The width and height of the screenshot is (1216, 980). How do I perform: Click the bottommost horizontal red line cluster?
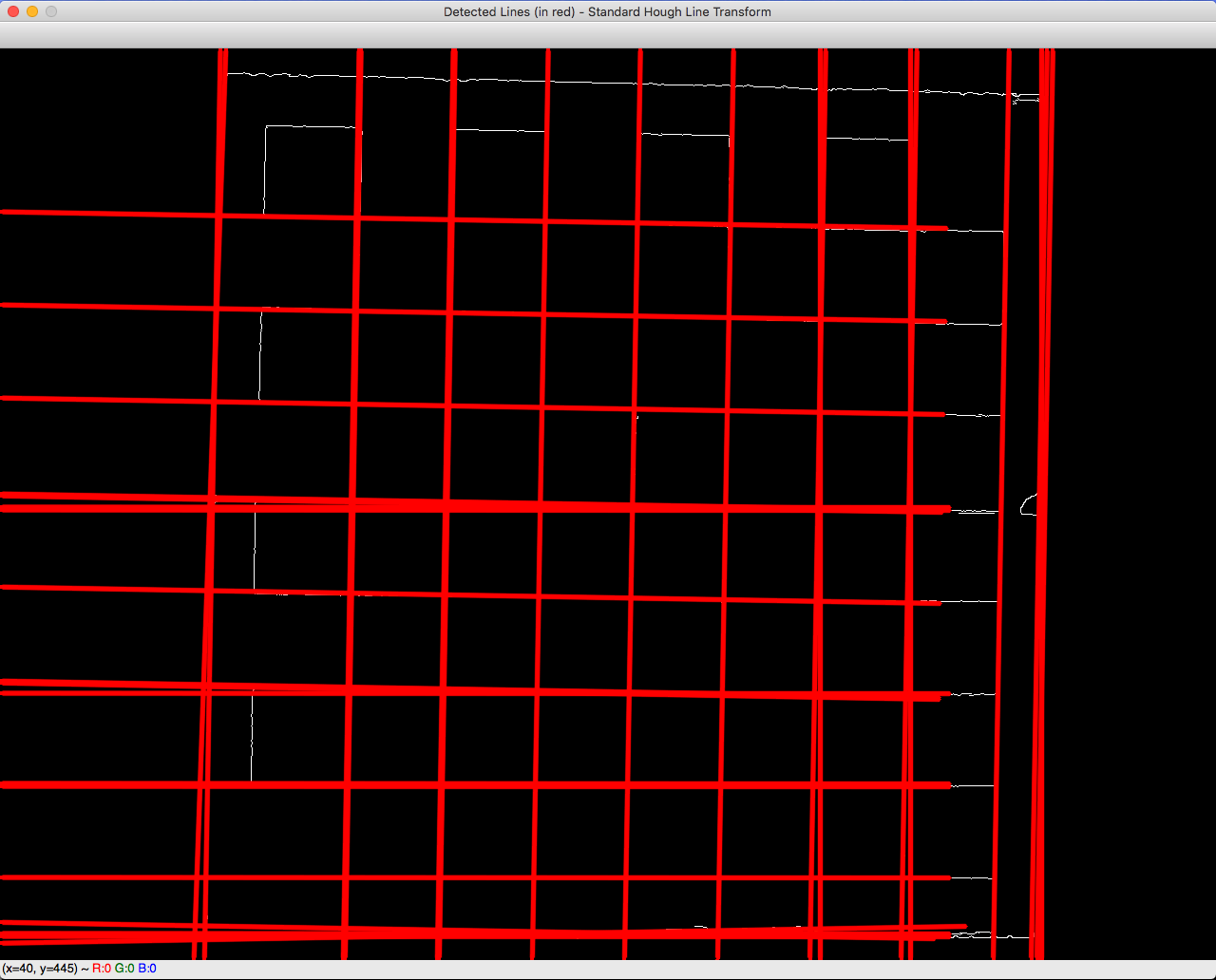pyautogui.click(x=475, y=932)
